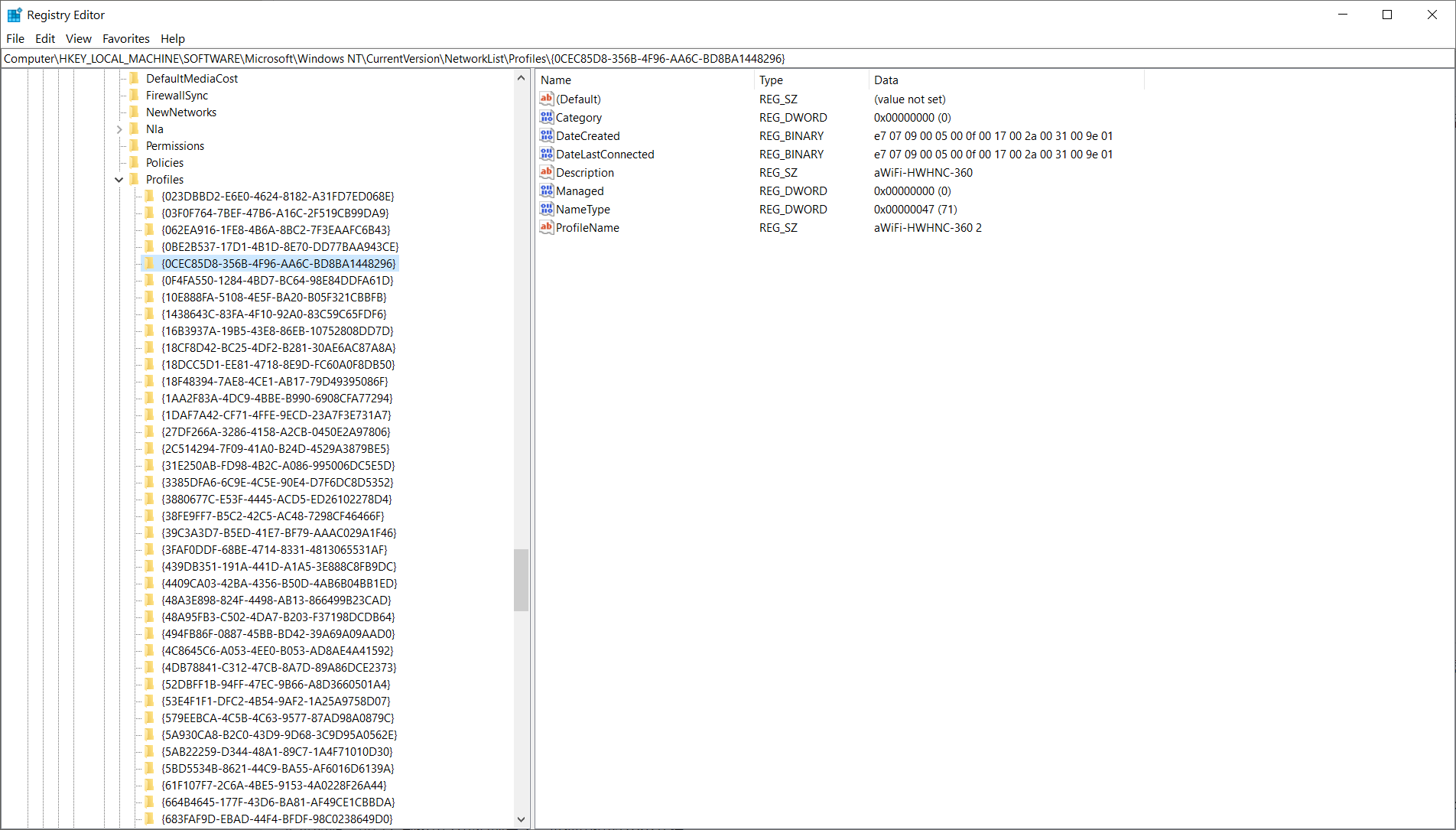Click folder icon of selected {0CEC85D8-356B-4F96-AA6C-BD8BA1448296}
This screenshot has height=830, width=1456.
click(x=150, y=263)
